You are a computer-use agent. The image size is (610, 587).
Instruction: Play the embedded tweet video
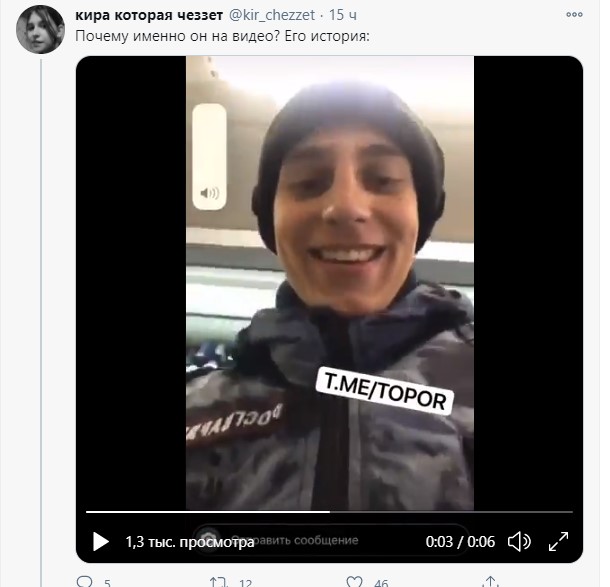point(101,542)
